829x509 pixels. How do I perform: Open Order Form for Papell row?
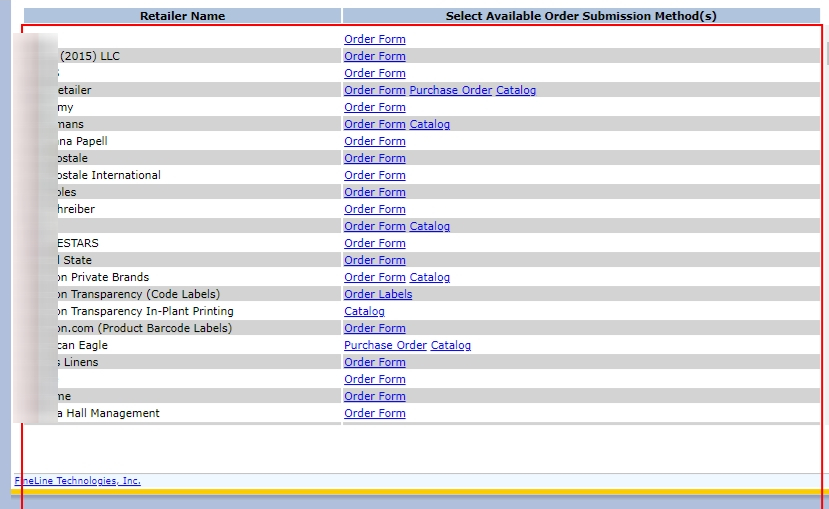click(375, 141)
